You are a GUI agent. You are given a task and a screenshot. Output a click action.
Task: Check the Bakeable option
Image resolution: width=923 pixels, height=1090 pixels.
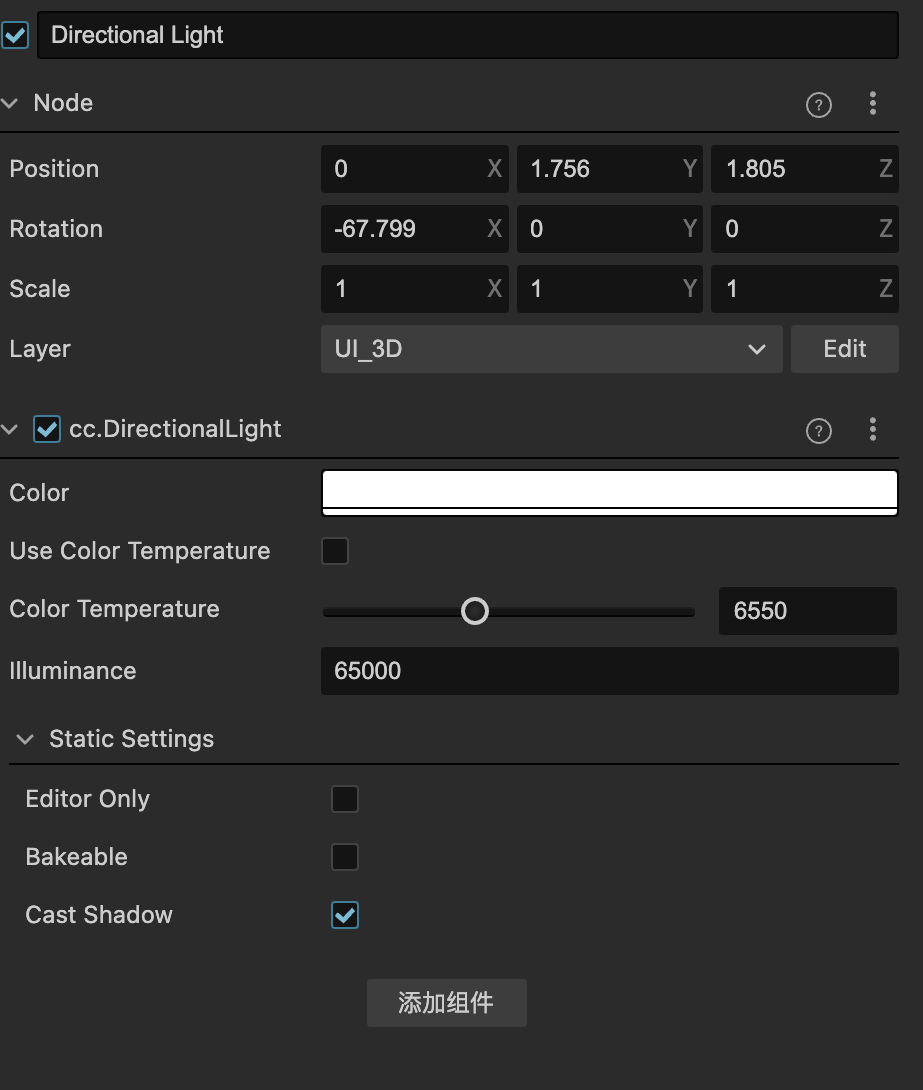[x=345, y=857]
